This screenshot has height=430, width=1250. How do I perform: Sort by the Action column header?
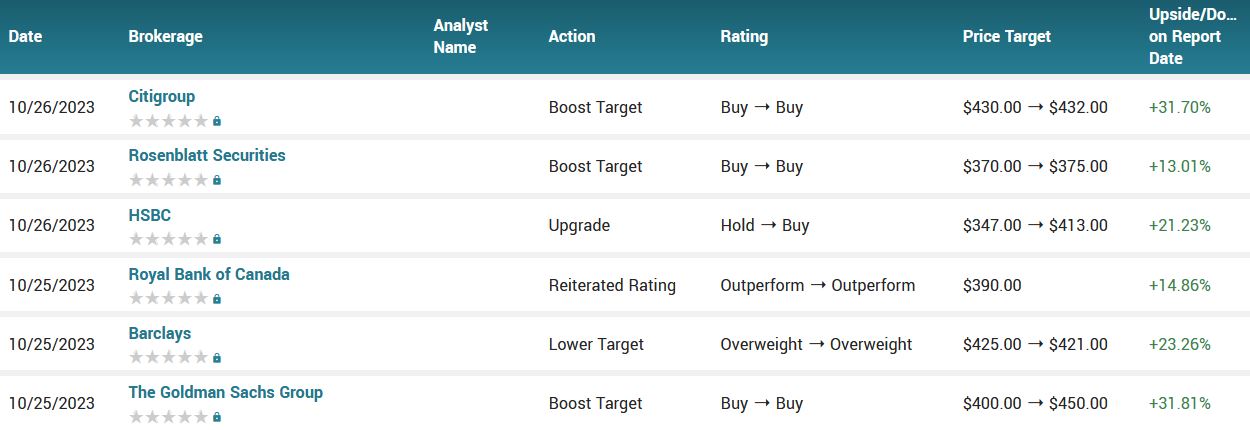click(x=572, y=37)
